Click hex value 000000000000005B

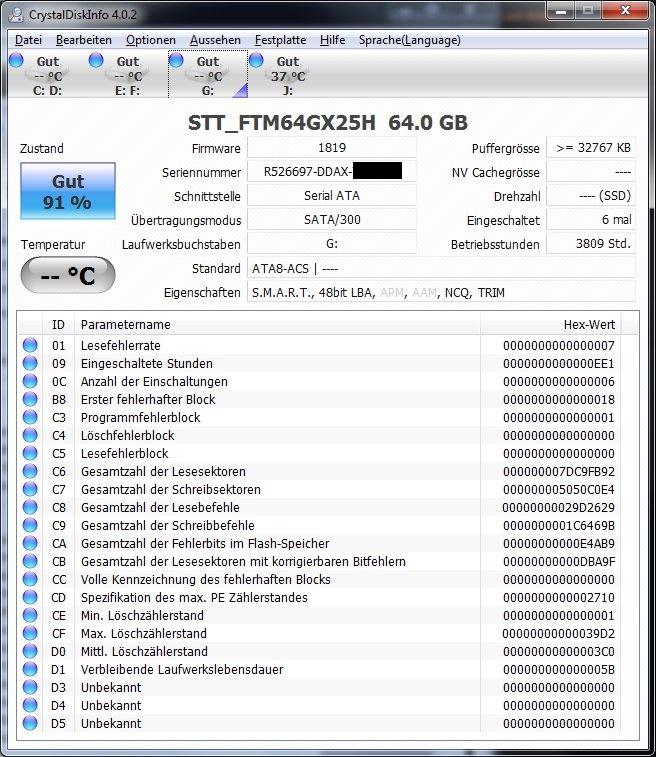[x=558, y=670]
